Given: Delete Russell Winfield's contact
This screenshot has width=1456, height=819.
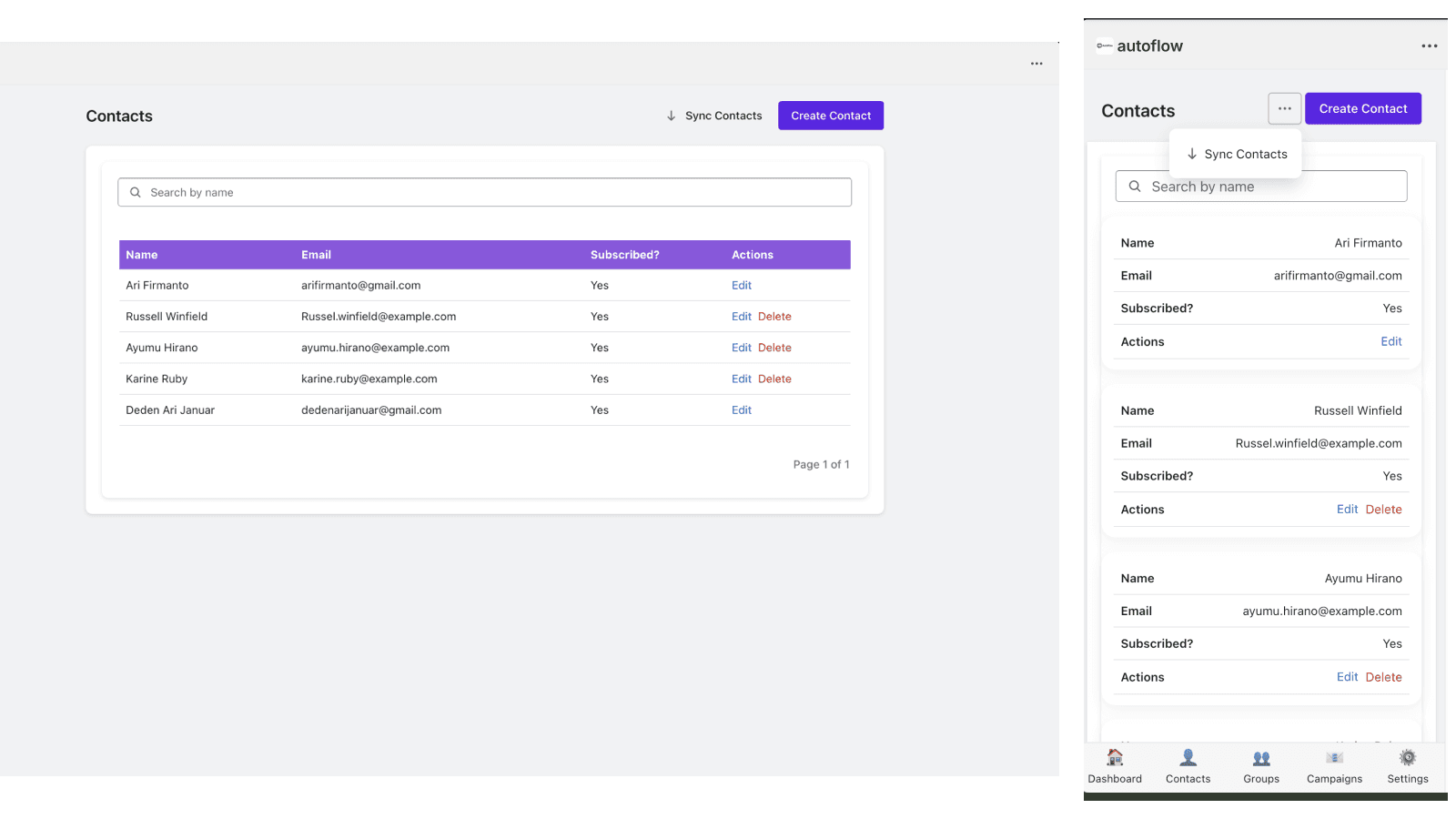Looking at the screenshot, I should click(x=775, y=316).
